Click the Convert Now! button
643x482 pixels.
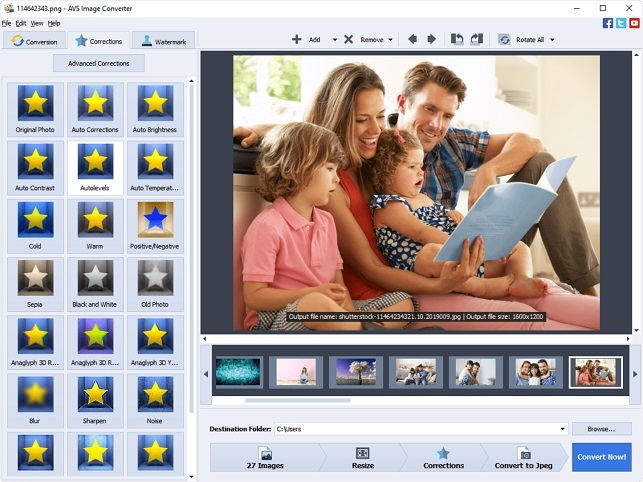(602, 457)
